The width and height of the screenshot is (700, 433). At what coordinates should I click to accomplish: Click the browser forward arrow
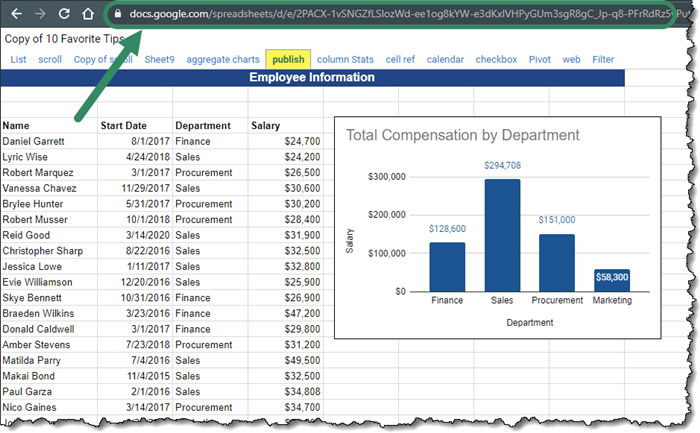click(x=40, y=15)
